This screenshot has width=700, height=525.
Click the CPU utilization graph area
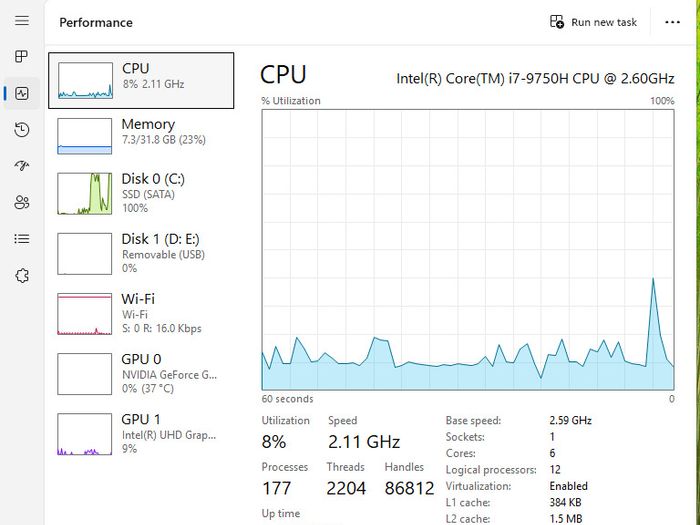(468, 250)
